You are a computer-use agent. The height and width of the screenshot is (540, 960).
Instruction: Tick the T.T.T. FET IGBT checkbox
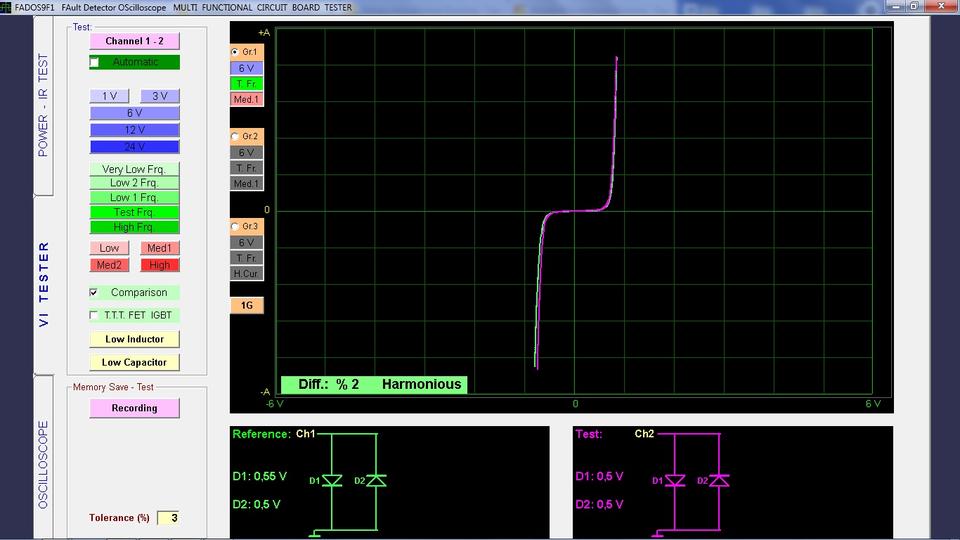(x=95, y=315)
